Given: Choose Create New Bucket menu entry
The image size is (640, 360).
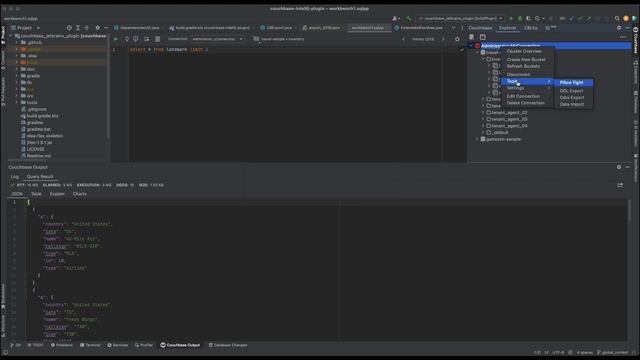Looking at the screenshot, I should [527, 60].
